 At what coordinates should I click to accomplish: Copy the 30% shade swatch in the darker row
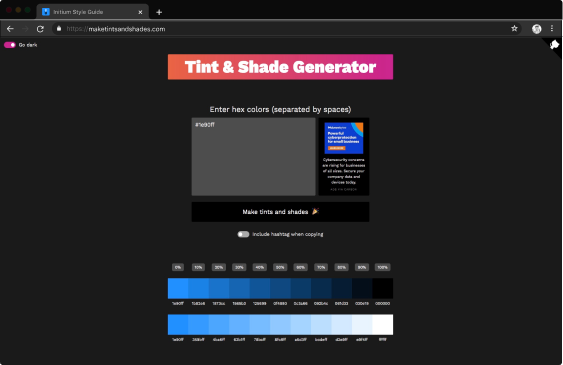239,288
